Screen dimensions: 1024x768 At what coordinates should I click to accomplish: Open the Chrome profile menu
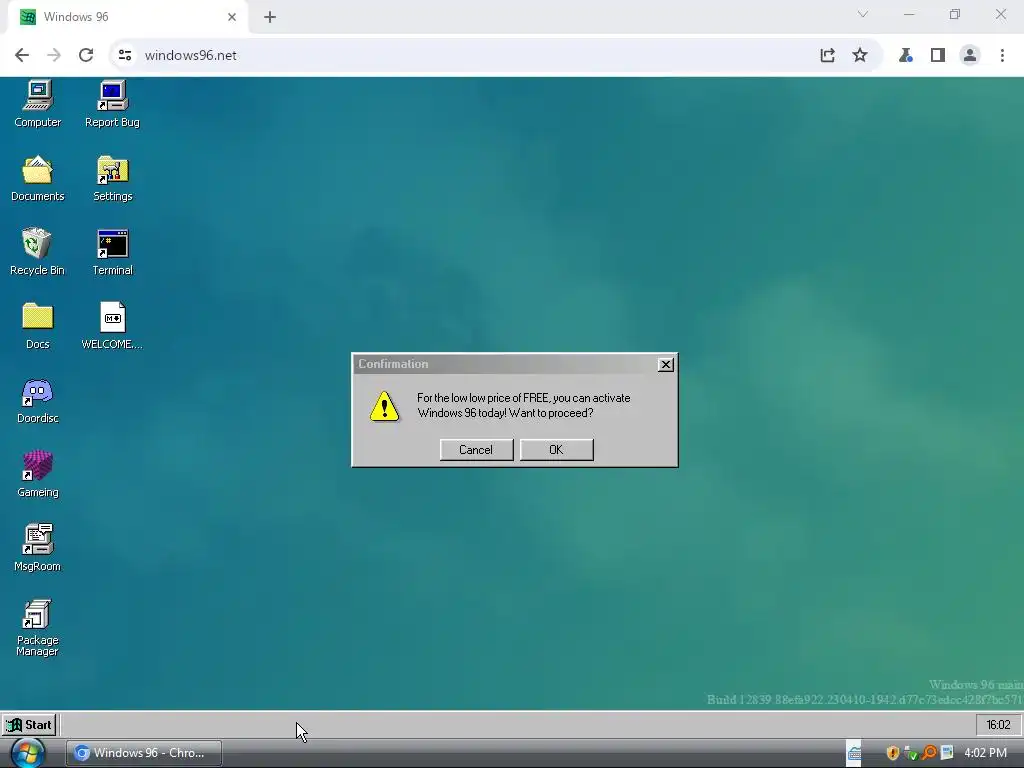[x=970, y=55]
